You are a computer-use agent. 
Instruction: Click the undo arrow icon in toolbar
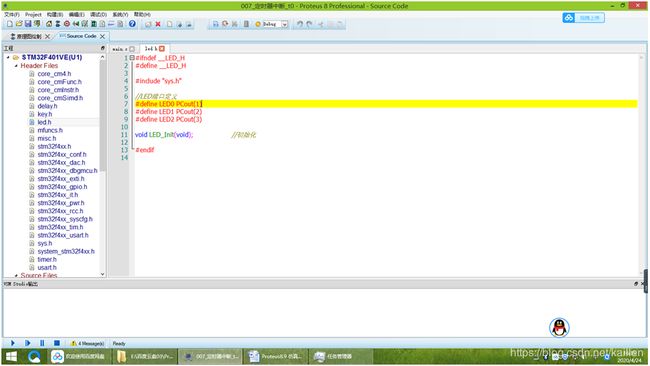(300, 24)
